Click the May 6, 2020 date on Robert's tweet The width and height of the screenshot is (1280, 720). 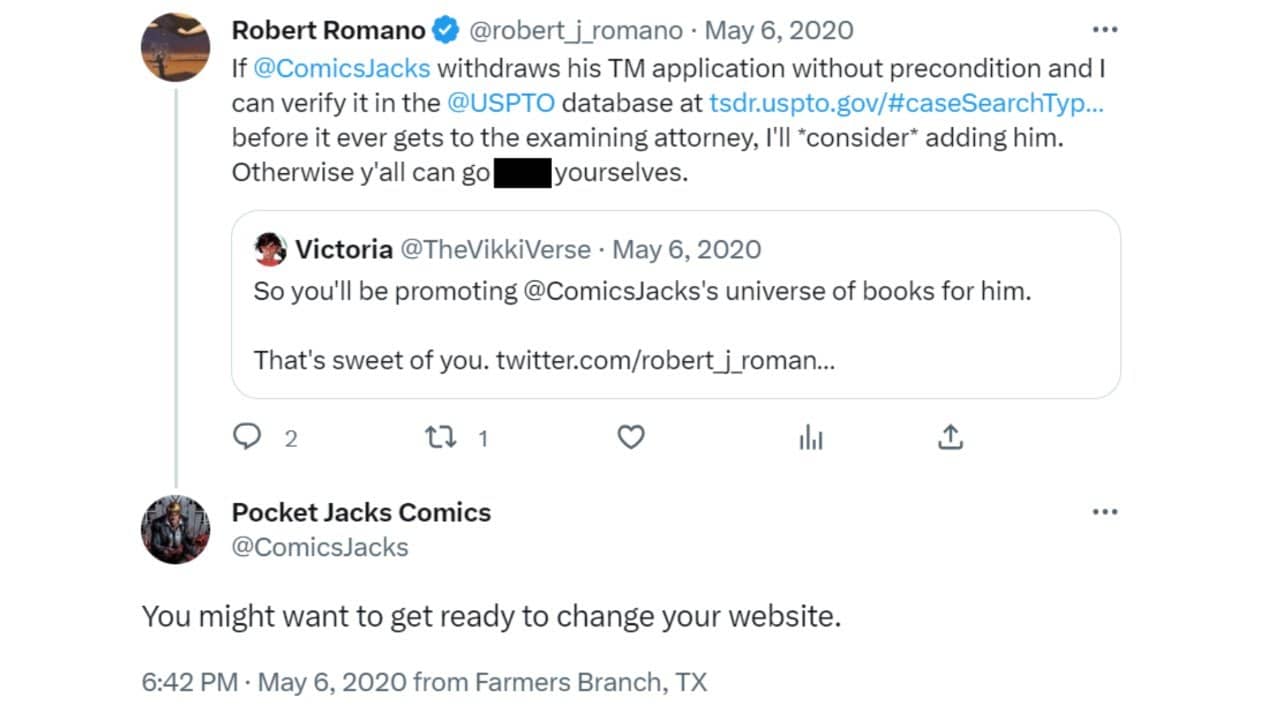779,30
